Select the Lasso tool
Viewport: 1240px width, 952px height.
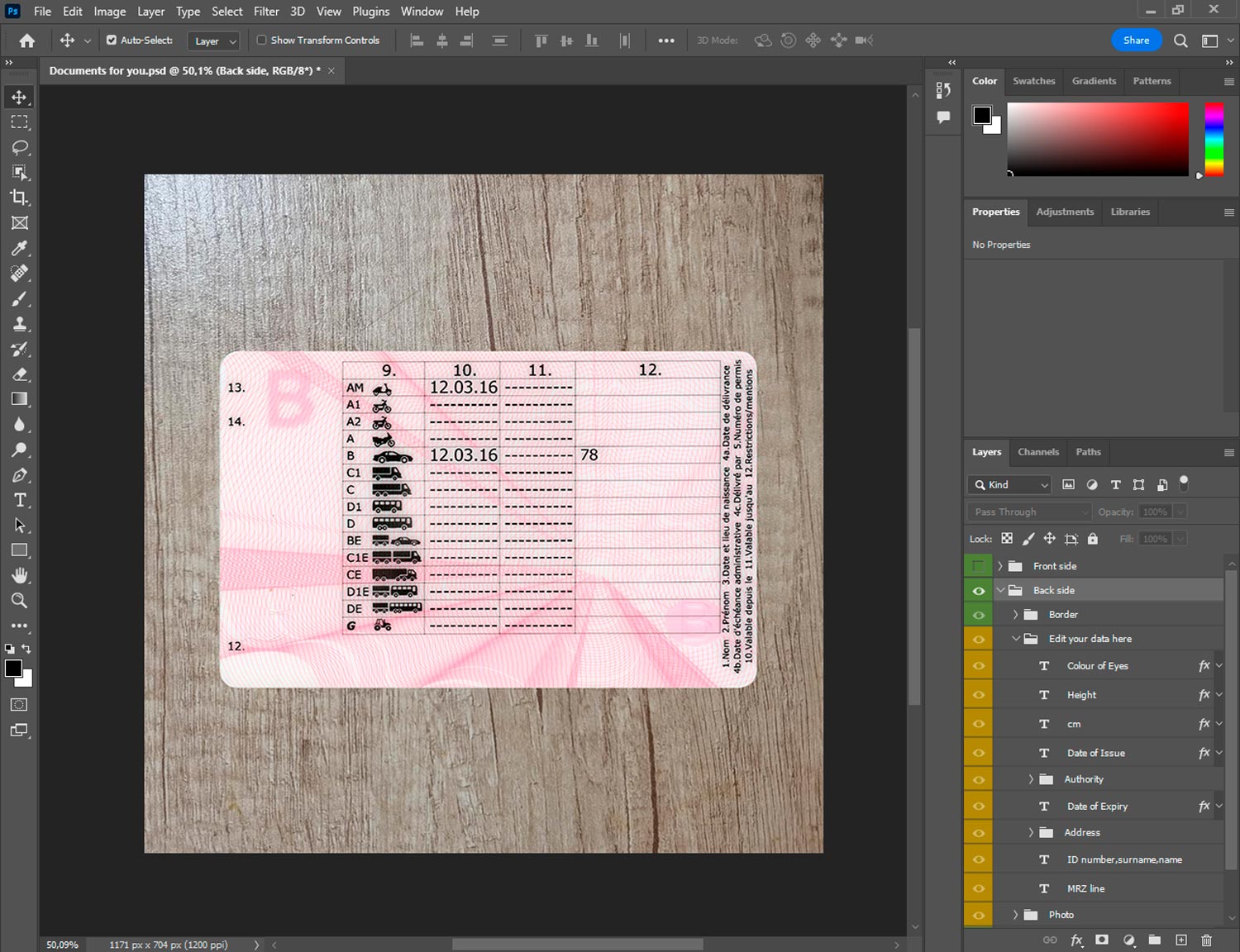click(19, 147)
